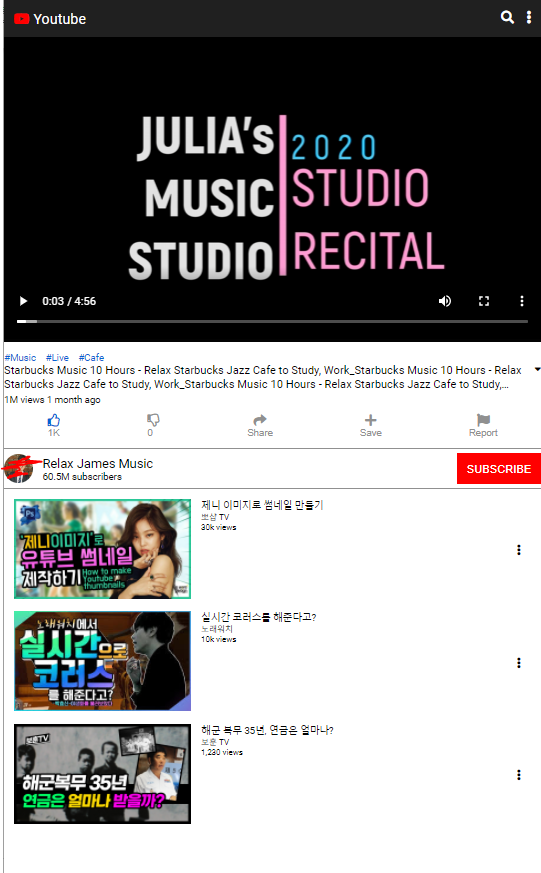Image resolution: width=541 pixels, height=873 pixels.
Task: Open Relax James Music channel avatar
Action: coord(19,468)
